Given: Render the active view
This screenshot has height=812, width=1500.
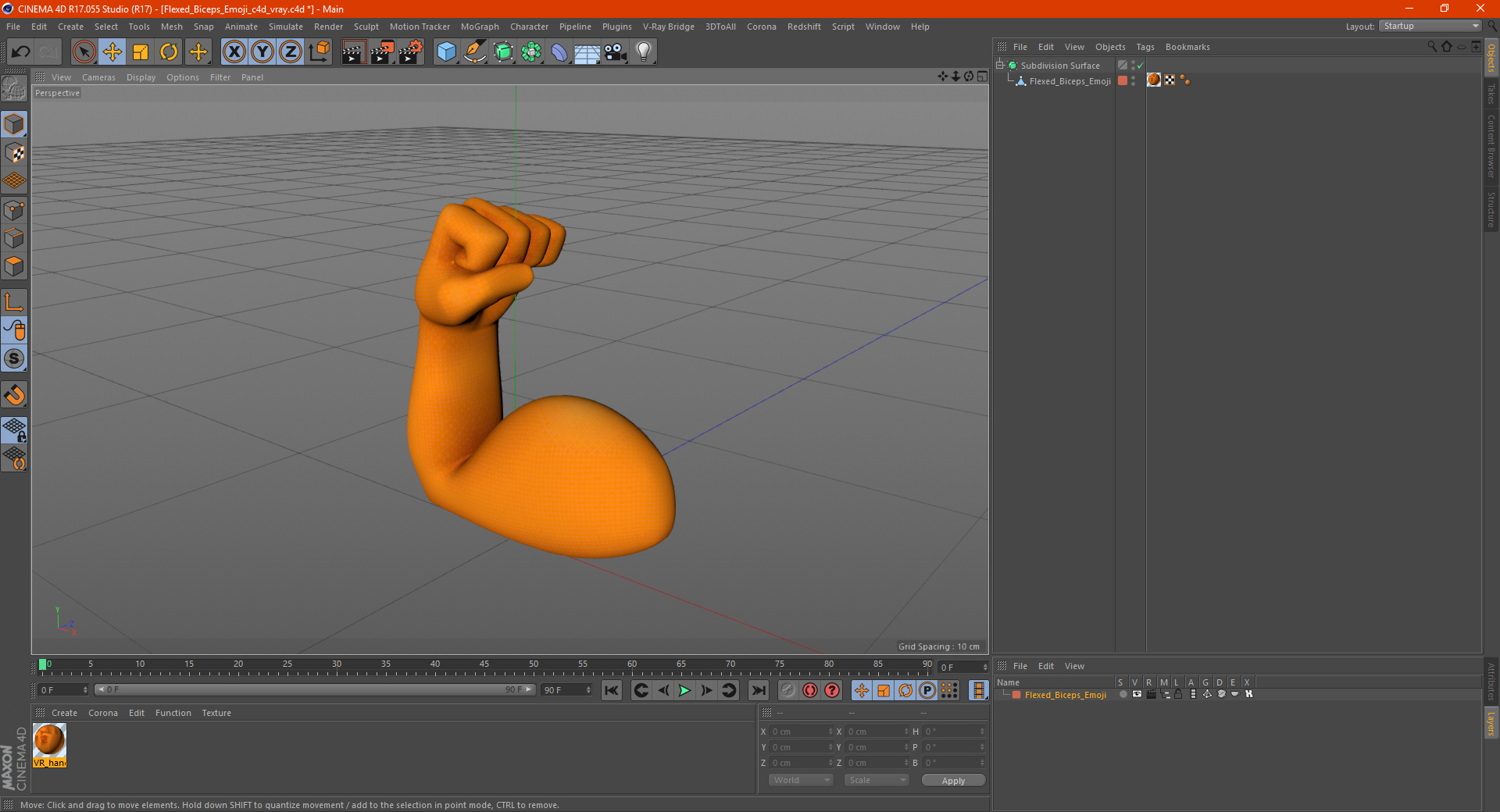Looking at the screenshot, I should pos(353,52).
